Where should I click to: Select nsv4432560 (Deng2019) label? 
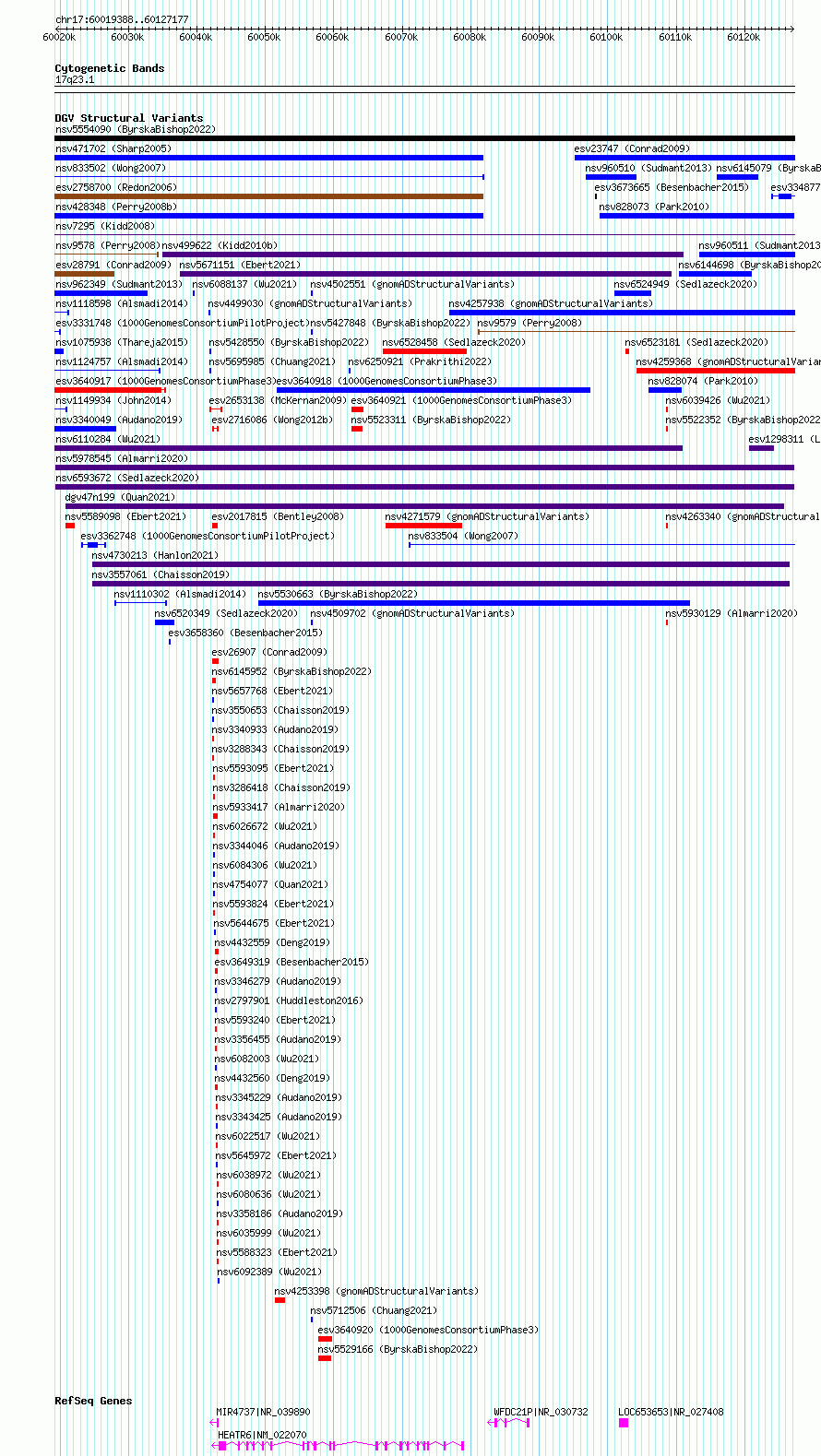click(272, 1078)
